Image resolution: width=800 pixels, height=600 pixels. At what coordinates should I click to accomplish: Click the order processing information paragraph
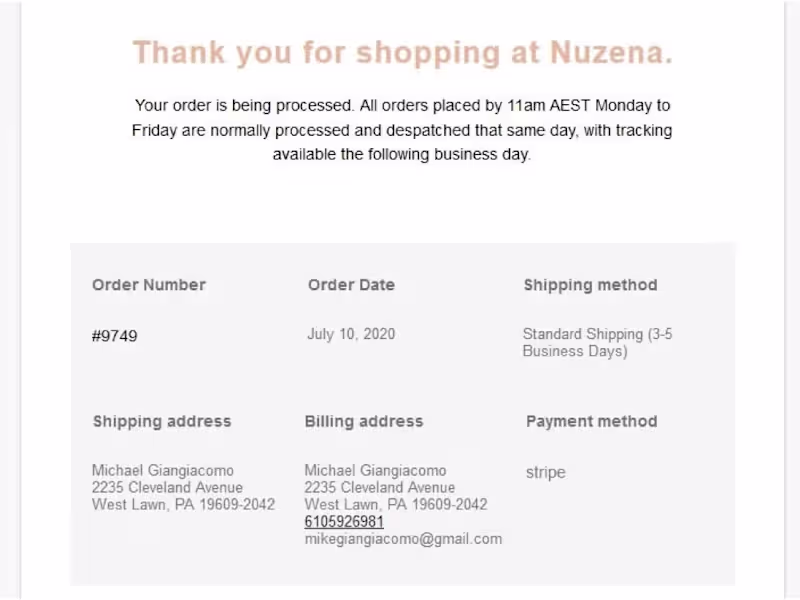pos(402,130)
